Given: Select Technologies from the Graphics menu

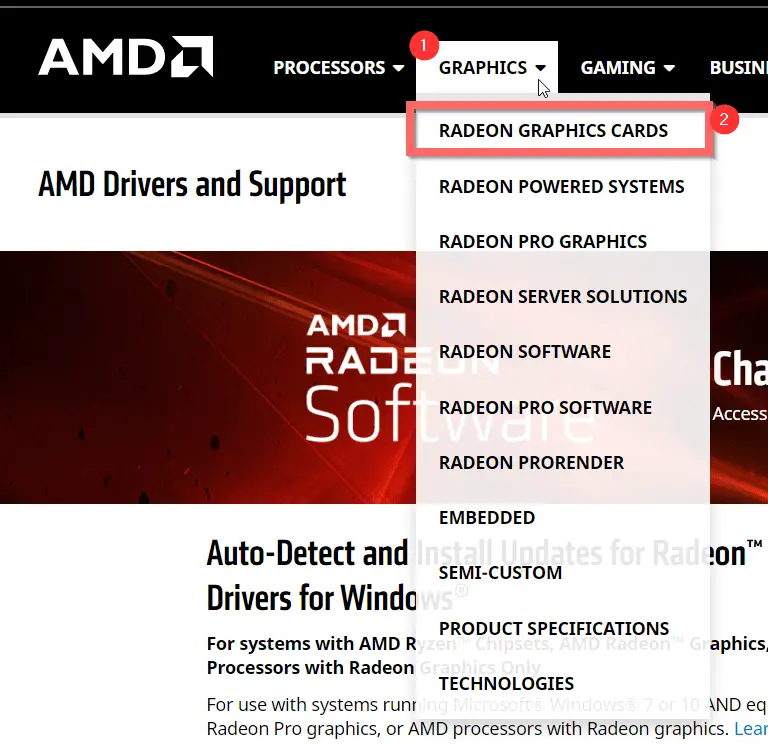Looking at the screenshot, I should click(506, 683).
